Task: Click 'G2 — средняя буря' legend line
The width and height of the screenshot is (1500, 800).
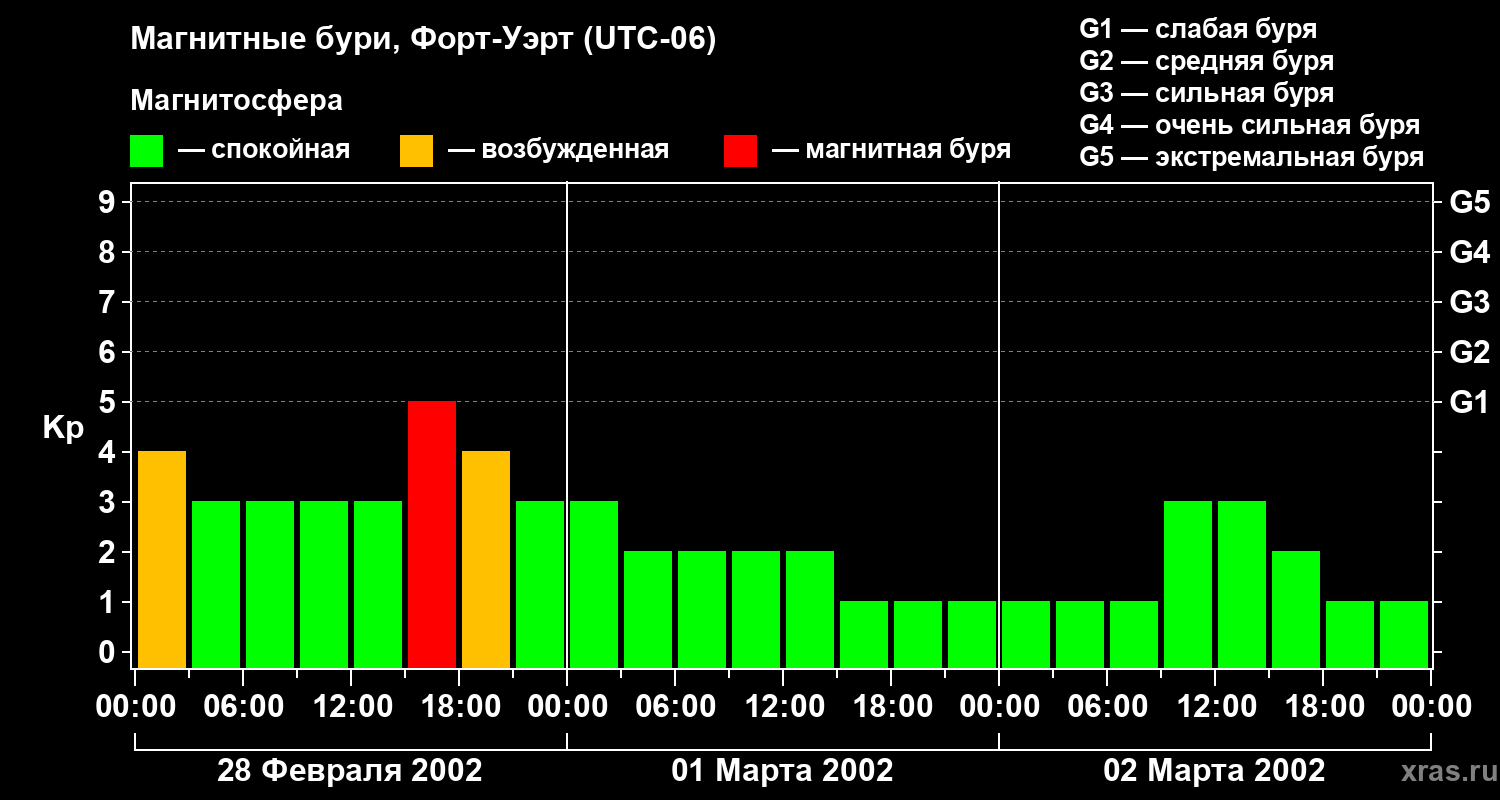Action: click(x=1207, y=61)
